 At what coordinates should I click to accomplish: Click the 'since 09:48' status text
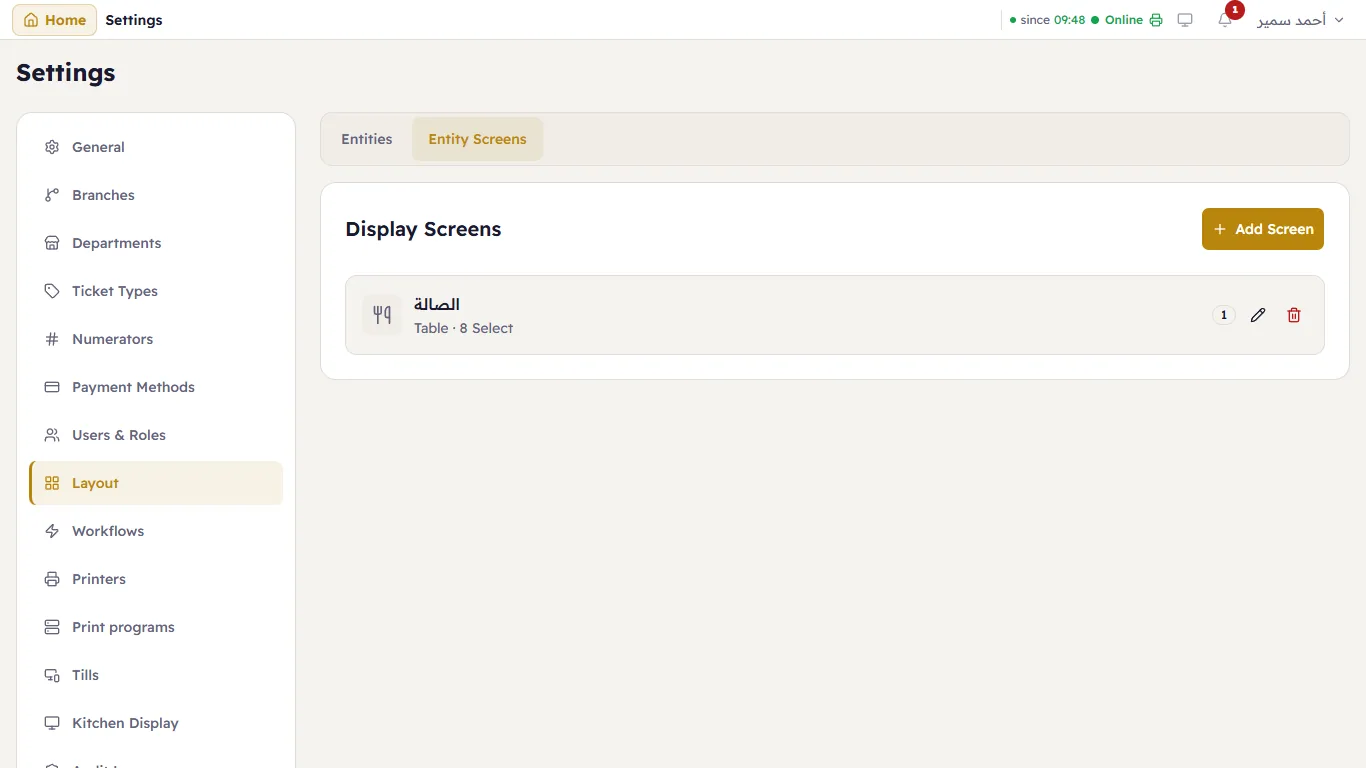(1053, 20)
